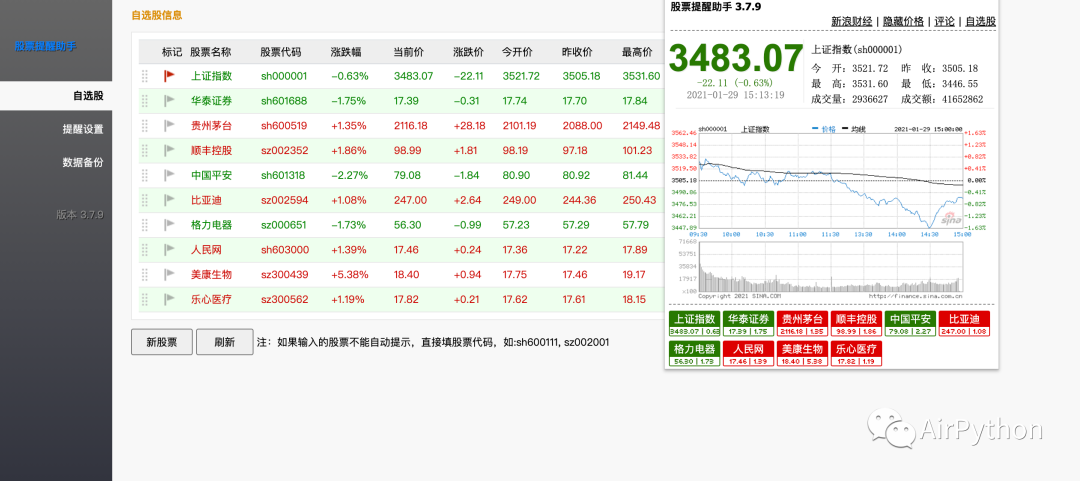
Task: Click the 最高价 column header
Action: click(x=637, y=52)
